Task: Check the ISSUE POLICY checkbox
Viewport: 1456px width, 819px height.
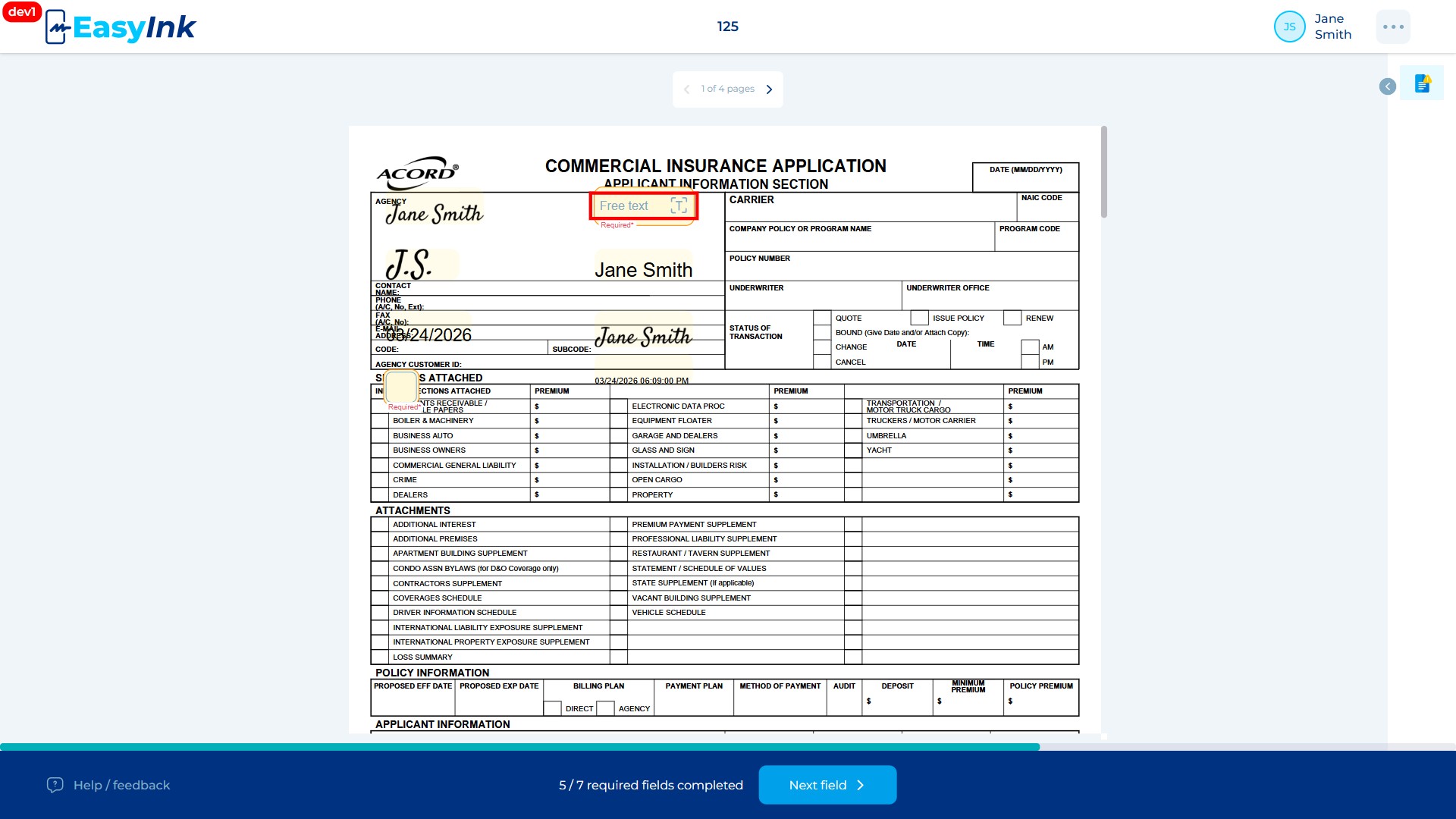Action: click(x=919, y=318)
